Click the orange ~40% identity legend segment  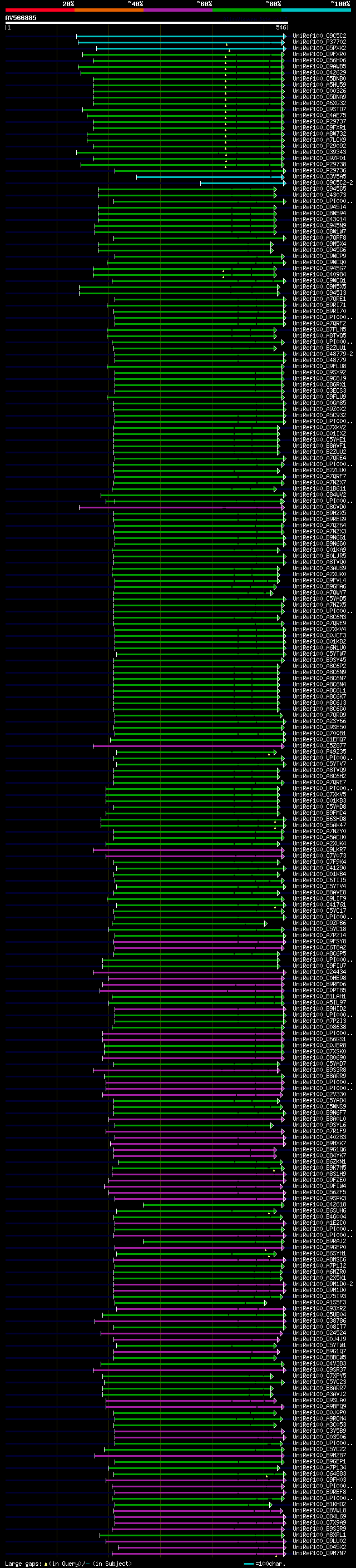[x=109, y=9]
